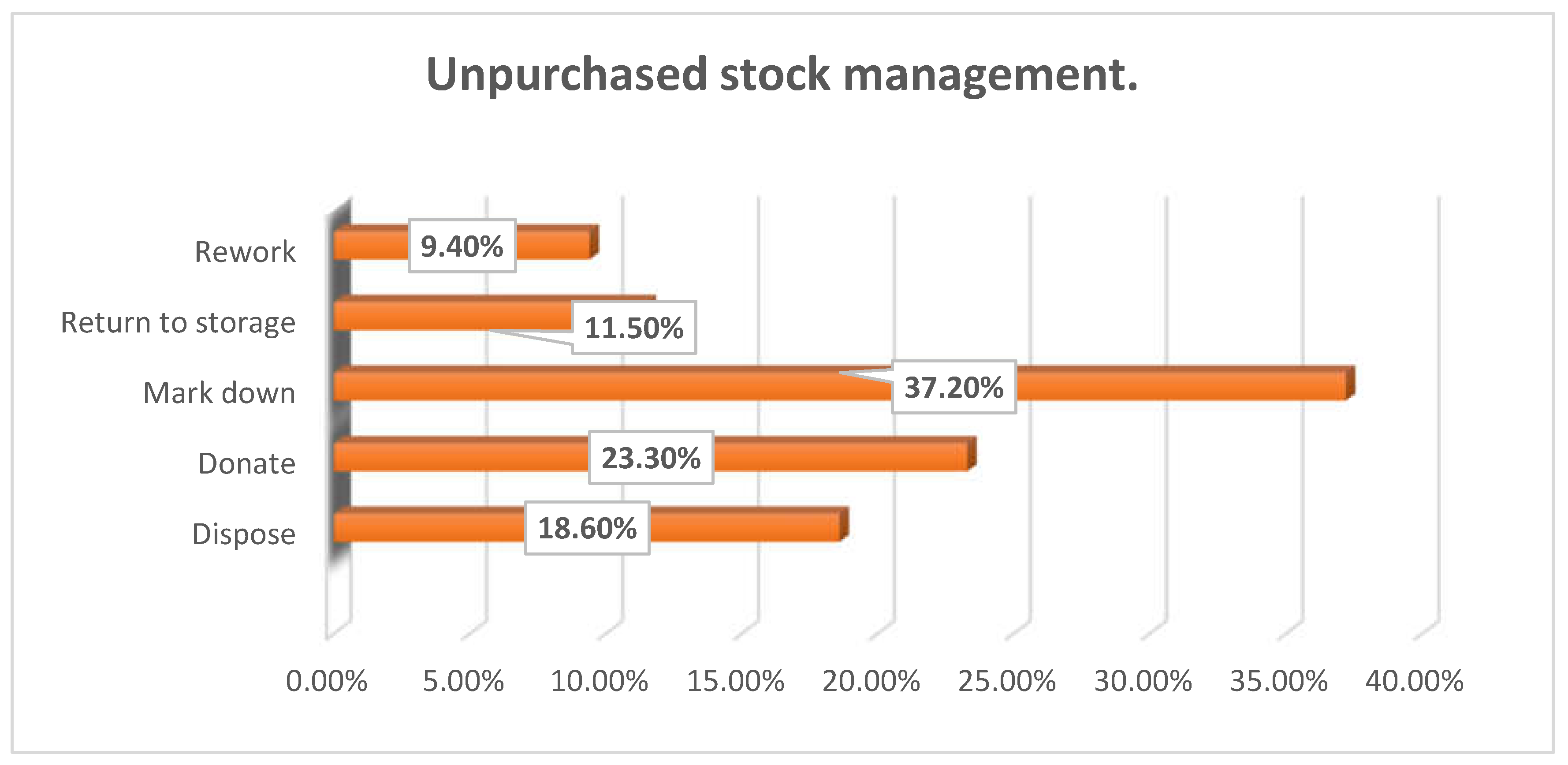1568x765 pixels.
Task: Click the 10.00% axis tick label
Action: click(x=599, y=681)
